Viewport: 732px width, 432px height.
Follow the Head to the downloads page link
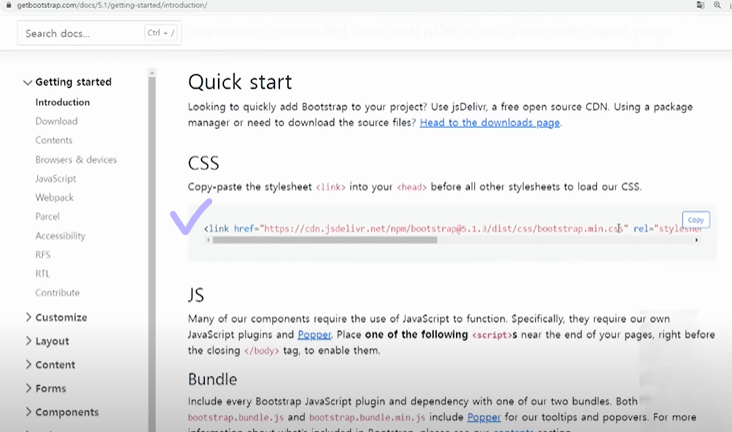point(490,123)
